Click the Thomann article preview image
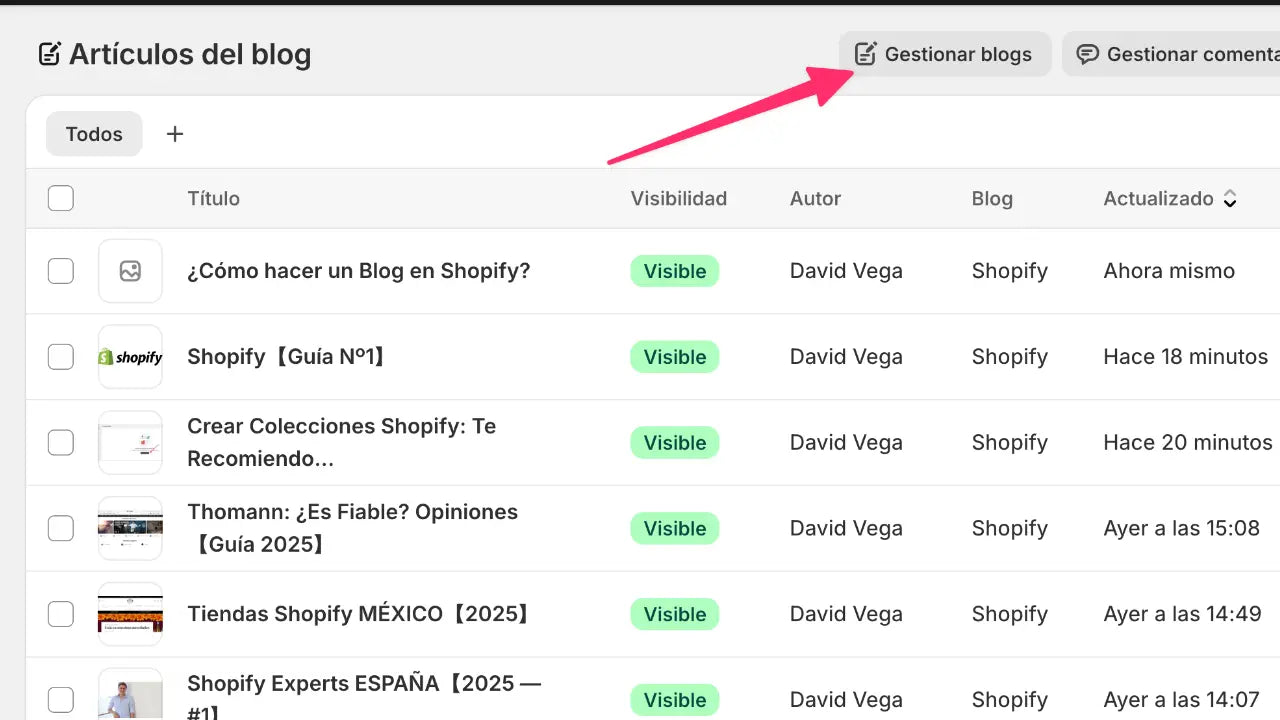The height and width of the screenshot is (720, 1280). [130, 528]
